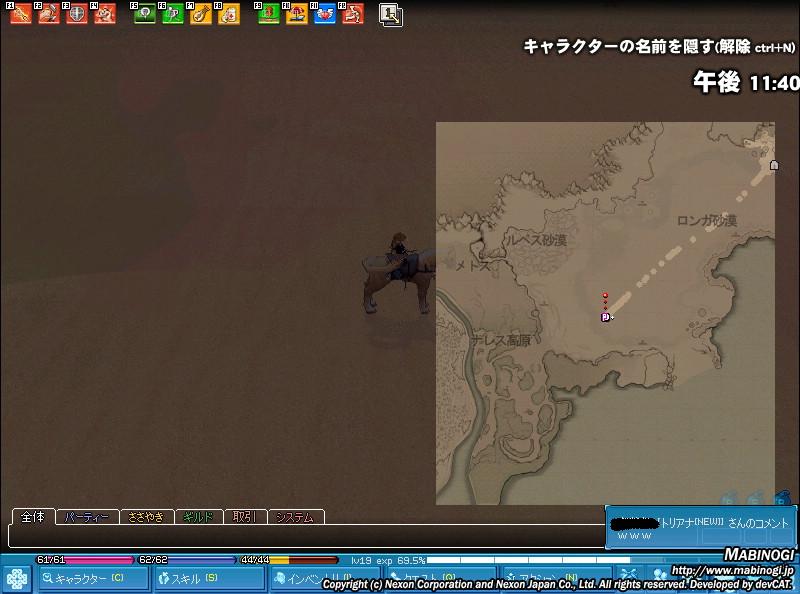This screenshot has width=800, height=594.
Task: Switch to the 全体 chat tab
Action: pos(33,517)
